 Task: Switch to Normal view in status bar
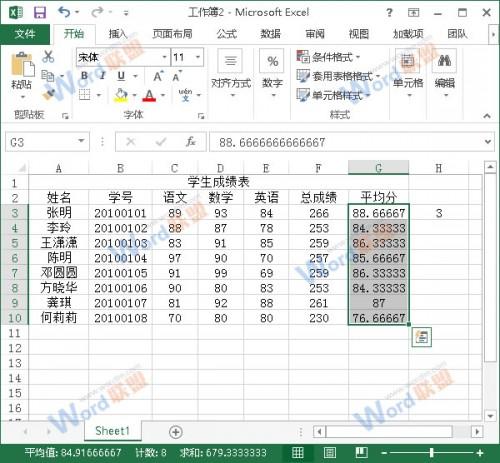point(298,453)
